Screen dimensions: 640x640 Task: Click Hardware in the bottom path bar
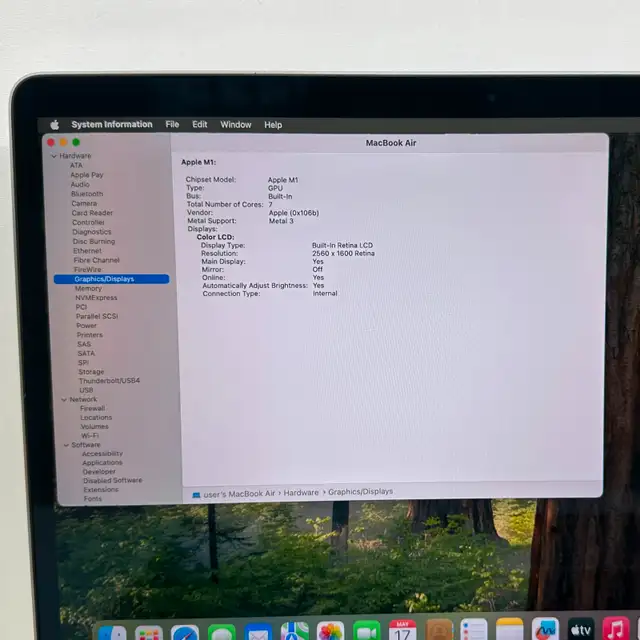coord(301,493)
